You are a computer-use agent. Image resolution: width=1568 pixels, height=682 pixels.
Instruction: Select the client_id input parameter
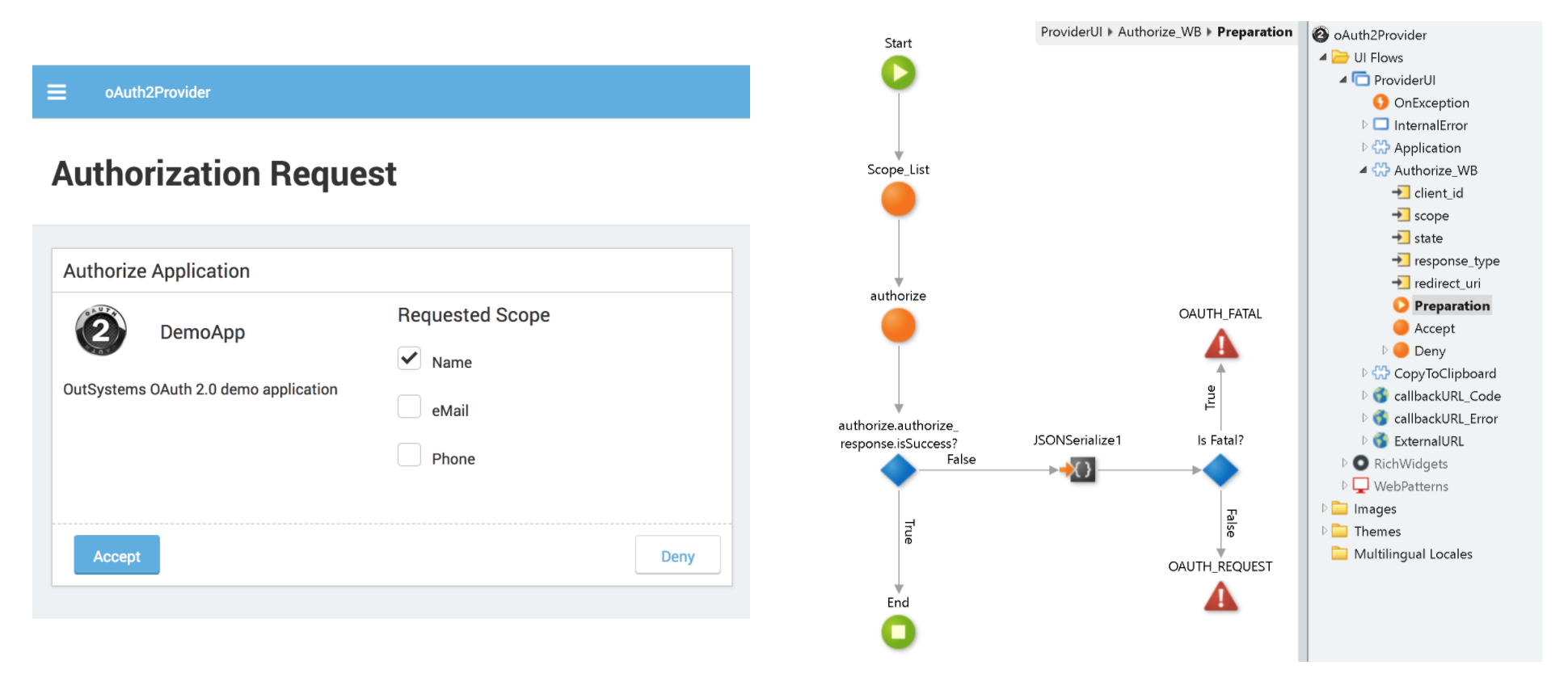pyautogui.click(x=1437, y=192)
